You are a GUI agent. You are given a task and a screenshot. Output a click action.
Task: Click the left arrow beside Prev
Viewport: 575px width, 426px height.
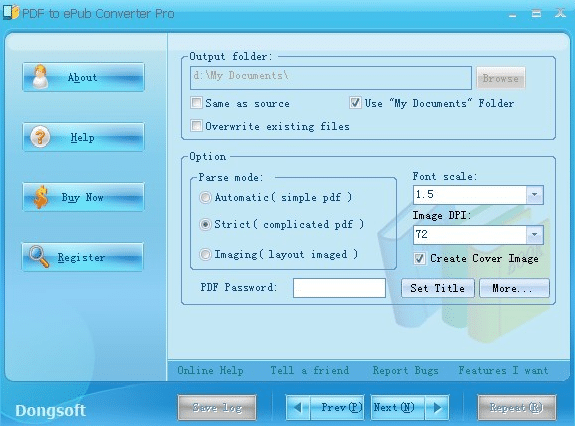tap(298, 407)
